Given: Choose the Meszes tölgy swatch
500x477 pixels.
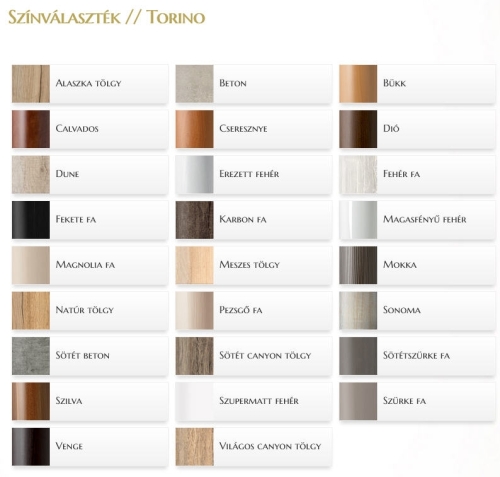Looking at the screenshot, I should coord(195,265).
